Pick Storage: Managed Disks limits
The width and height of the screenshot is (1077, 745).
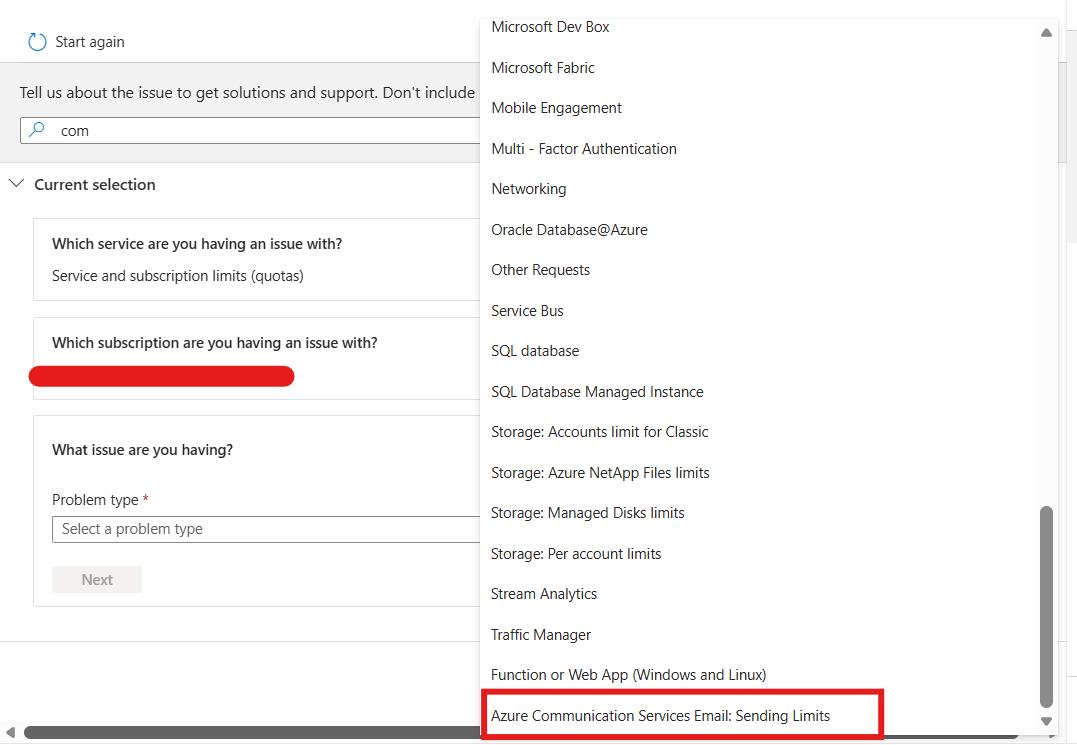(587, 514)
